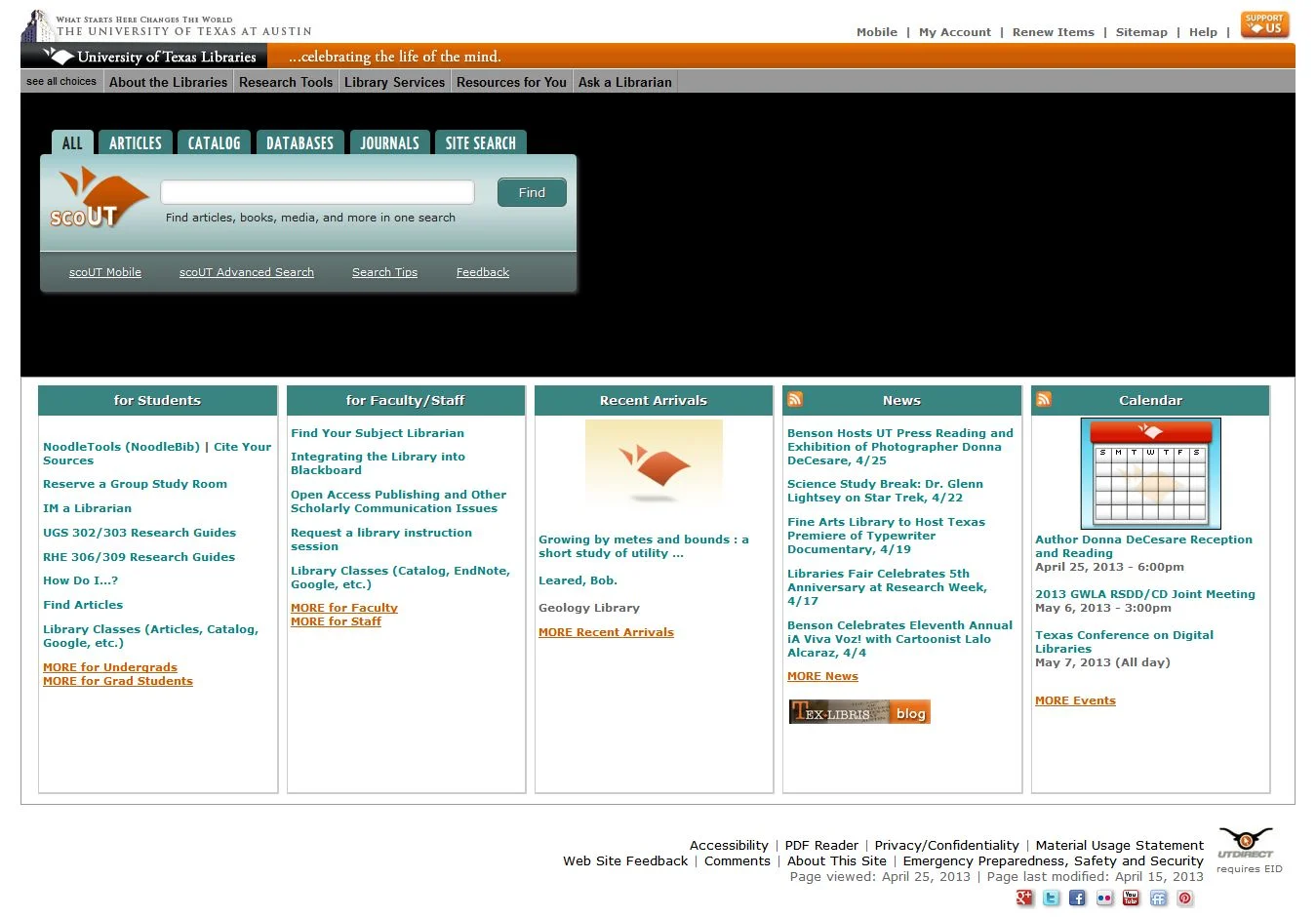The width and height of the screenshot is (1316, 919).
Task: Open the Flickr icon in footer
Action: 1104,899
